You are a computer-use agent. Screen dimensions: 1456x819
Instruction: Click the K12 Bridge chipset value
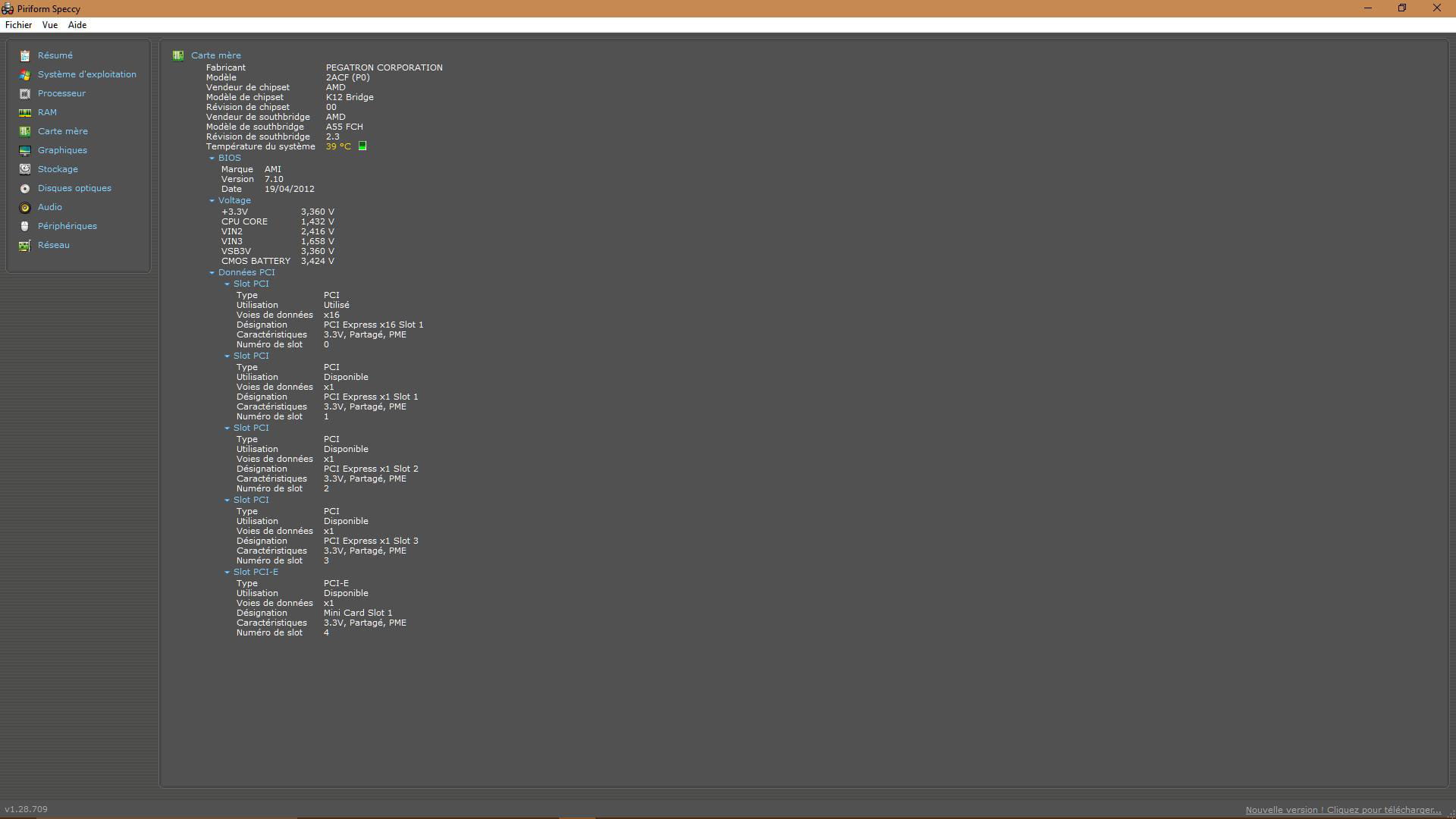[350, 97]
